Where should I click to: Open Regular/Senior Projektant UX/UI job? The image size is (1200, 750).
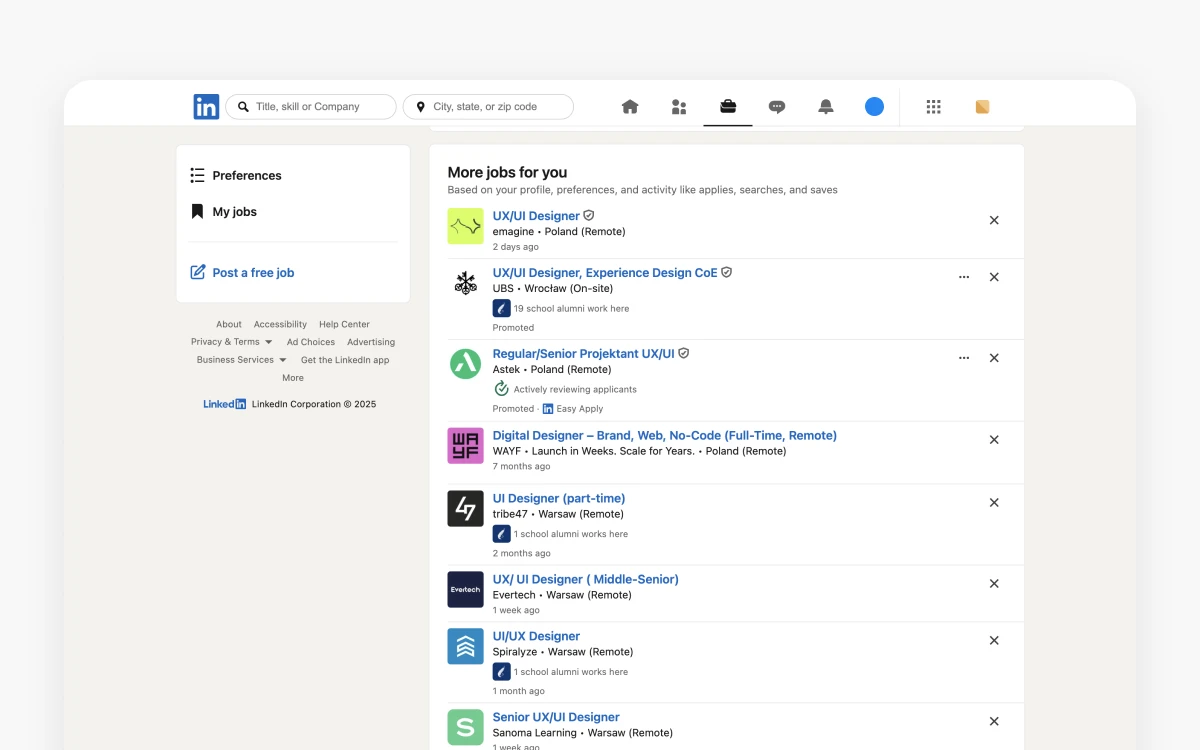pyautogui.click(x=583, y=354)
